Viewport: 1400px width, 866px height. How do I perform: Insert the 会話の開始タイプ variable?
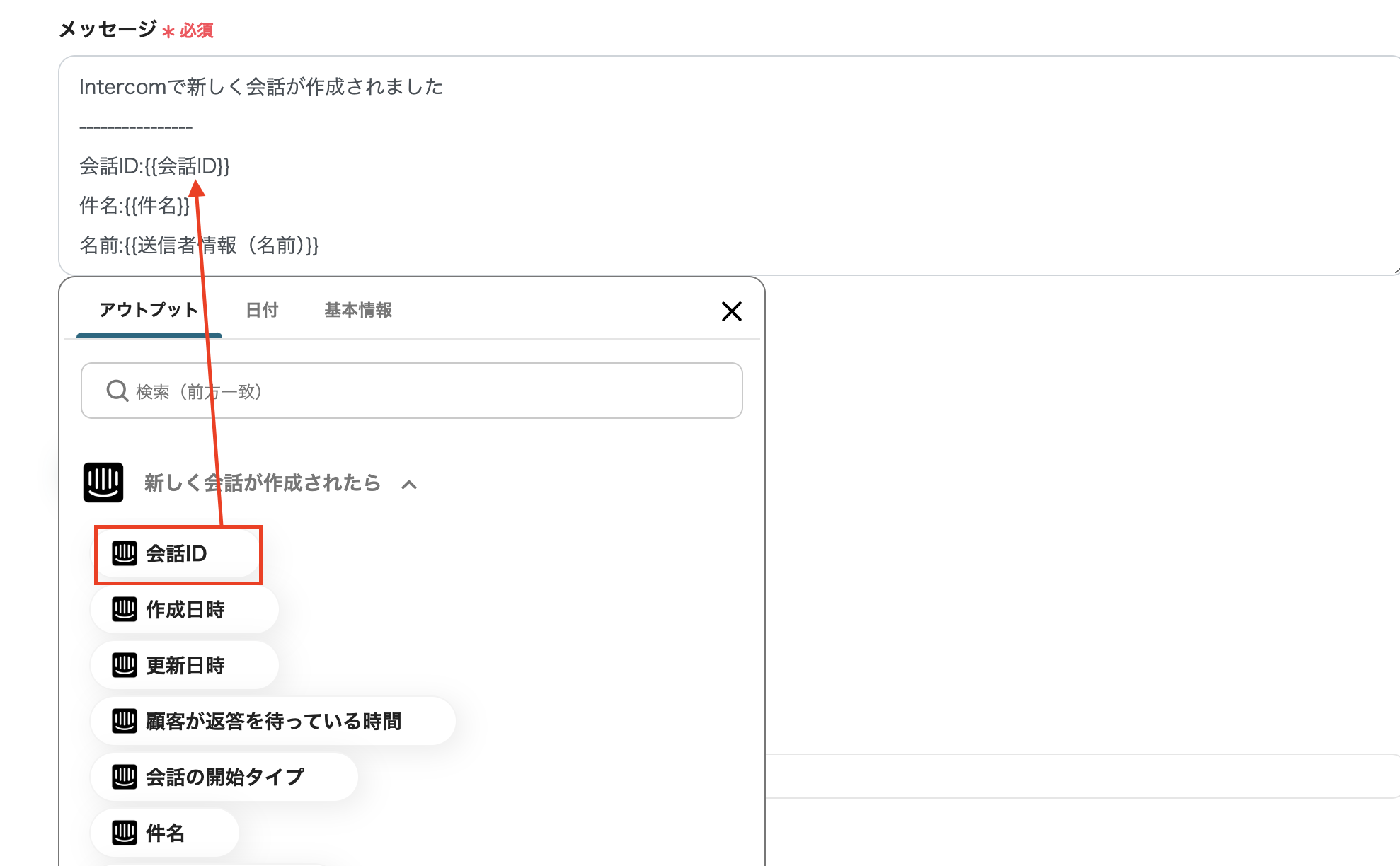(223, 776)
